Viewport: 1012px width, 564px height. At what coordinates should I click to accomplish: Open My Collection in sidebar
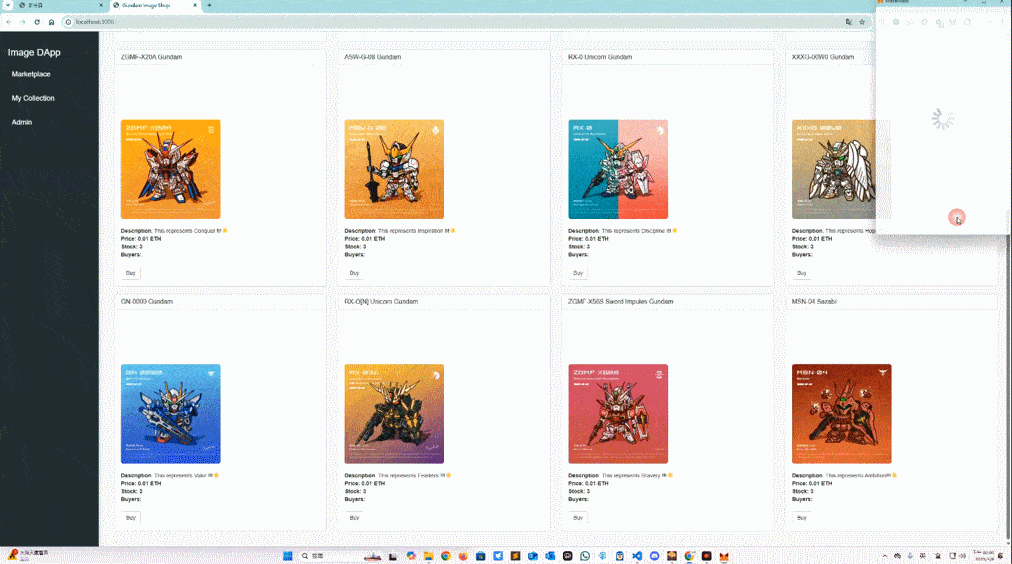coord(33,98)
